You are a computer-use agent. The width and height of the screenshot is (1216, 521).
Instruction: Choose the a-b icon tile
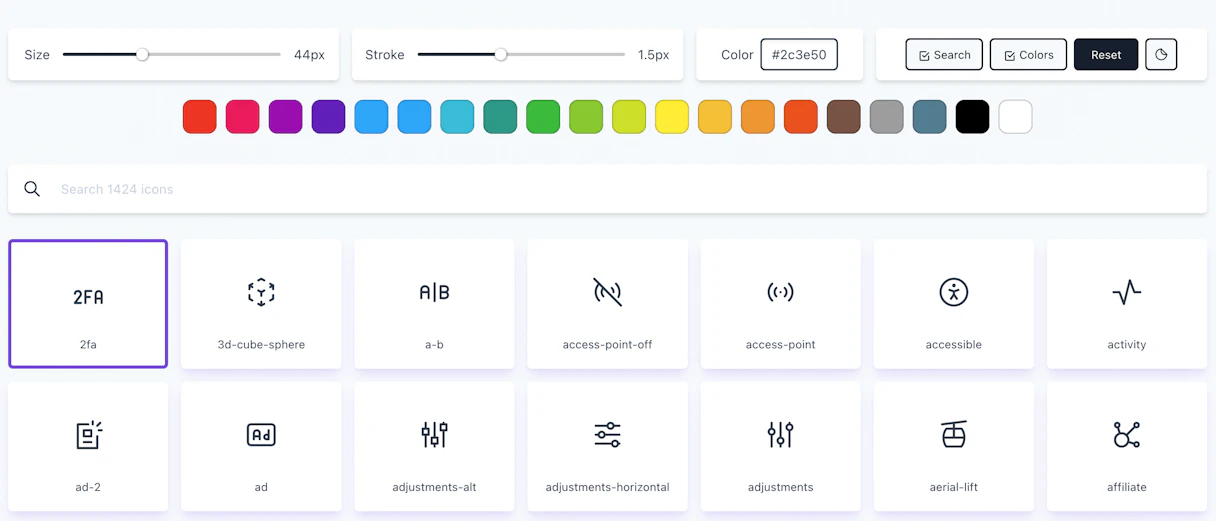(434, 304)
